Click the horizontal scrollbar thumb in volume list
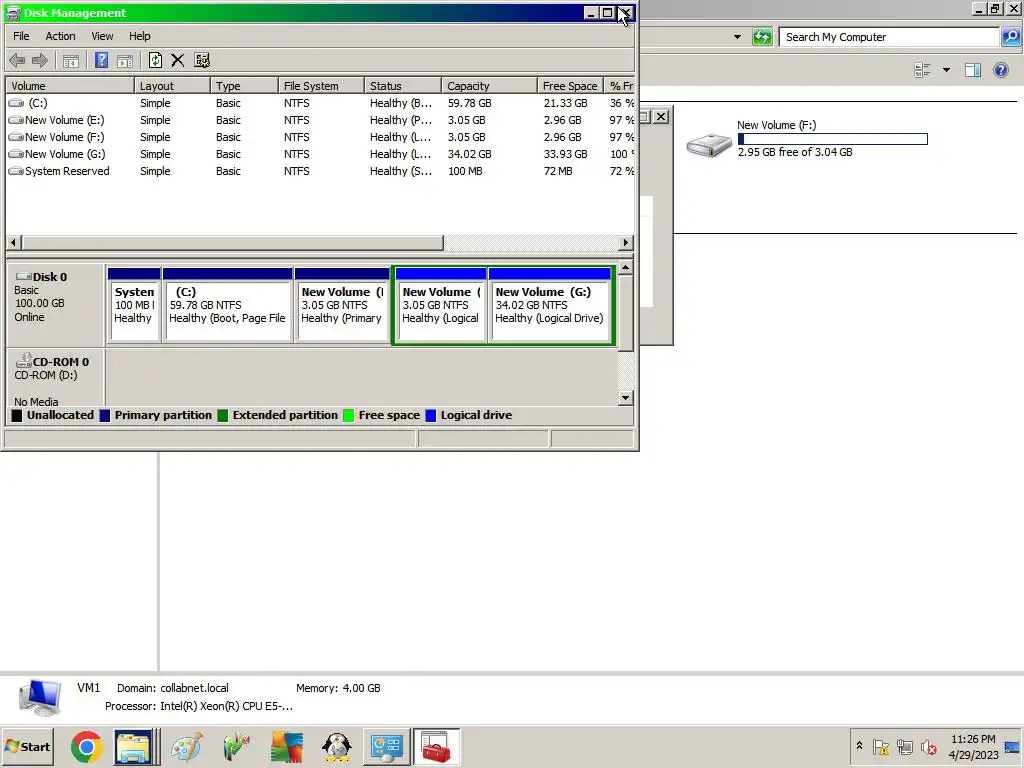 pyautogui.click(x=232, y=243)
